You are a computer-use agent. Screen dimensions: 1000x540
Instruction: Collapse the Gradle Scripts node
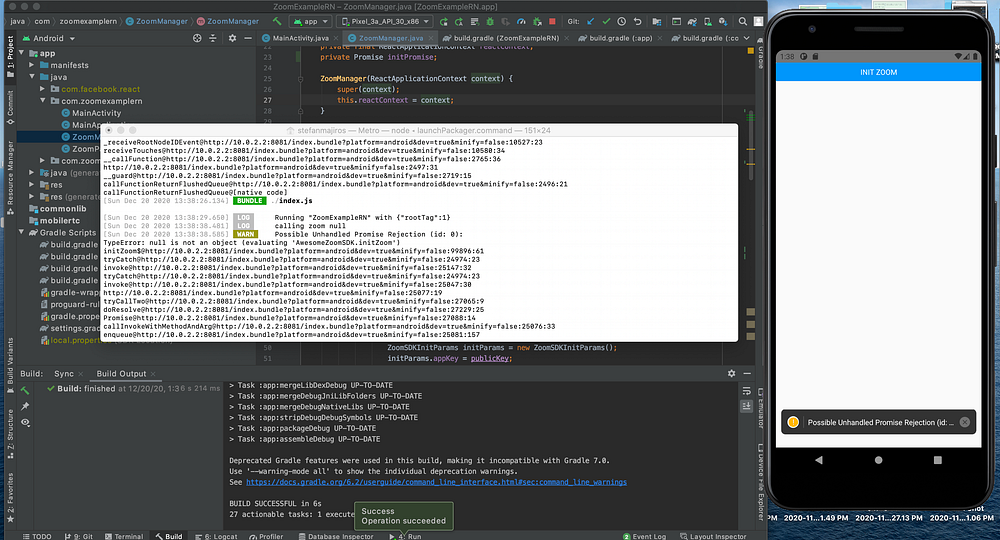21,232
